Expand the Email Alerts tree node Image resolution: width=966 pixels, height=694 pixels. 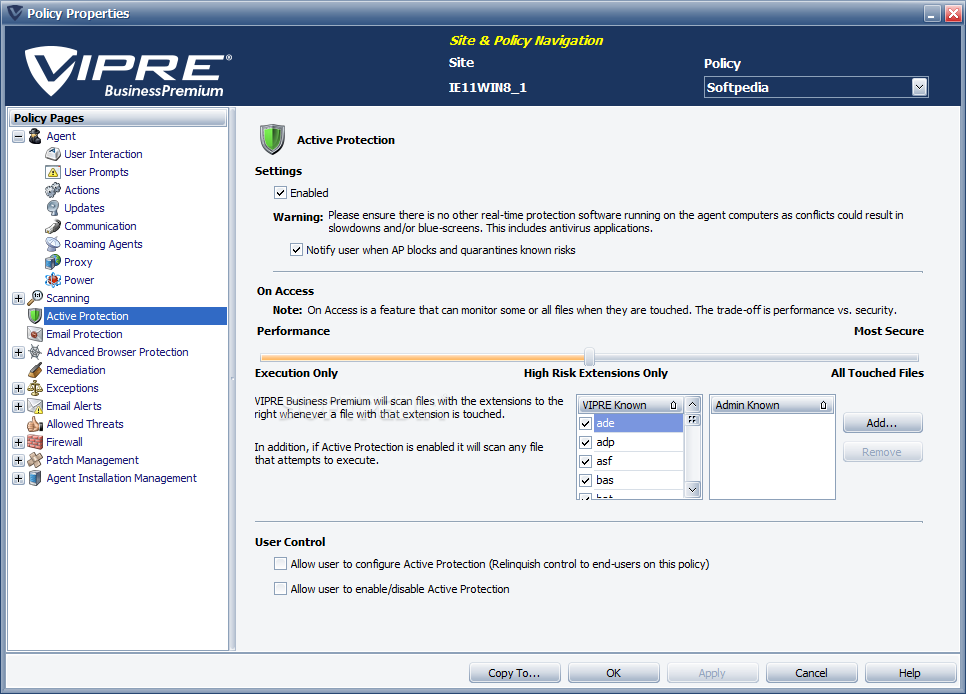[x=18, y=406]
